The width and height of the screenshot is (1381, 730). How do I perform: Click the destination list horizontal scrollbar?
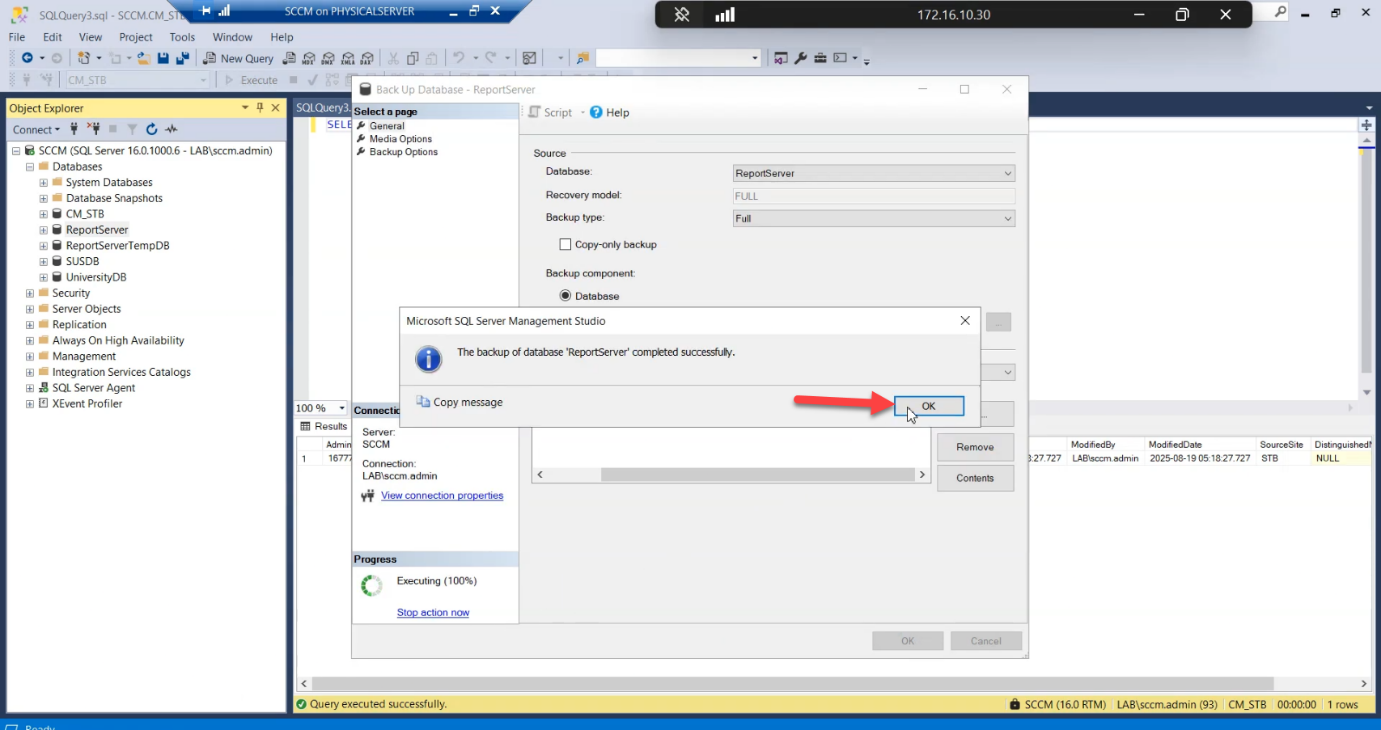[x=731, y=475]
